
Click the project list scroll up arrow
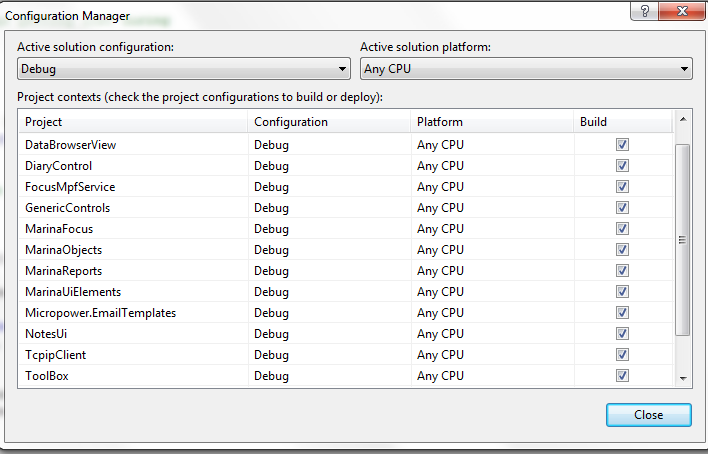683,119
